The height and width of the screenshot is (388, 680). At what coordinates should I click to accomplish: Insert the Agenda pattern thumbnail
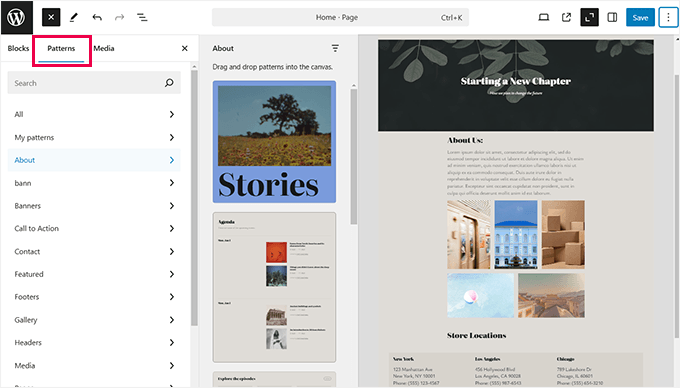coord(274,287)
